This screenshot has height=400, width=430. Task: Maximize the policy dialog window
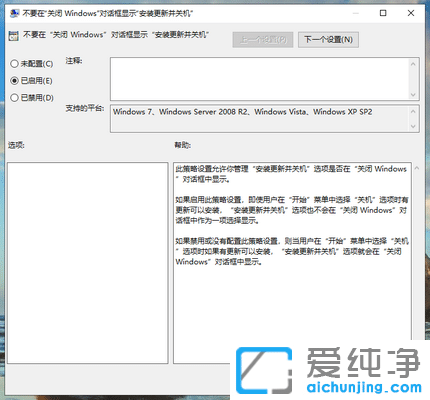[x=383, y=13]
